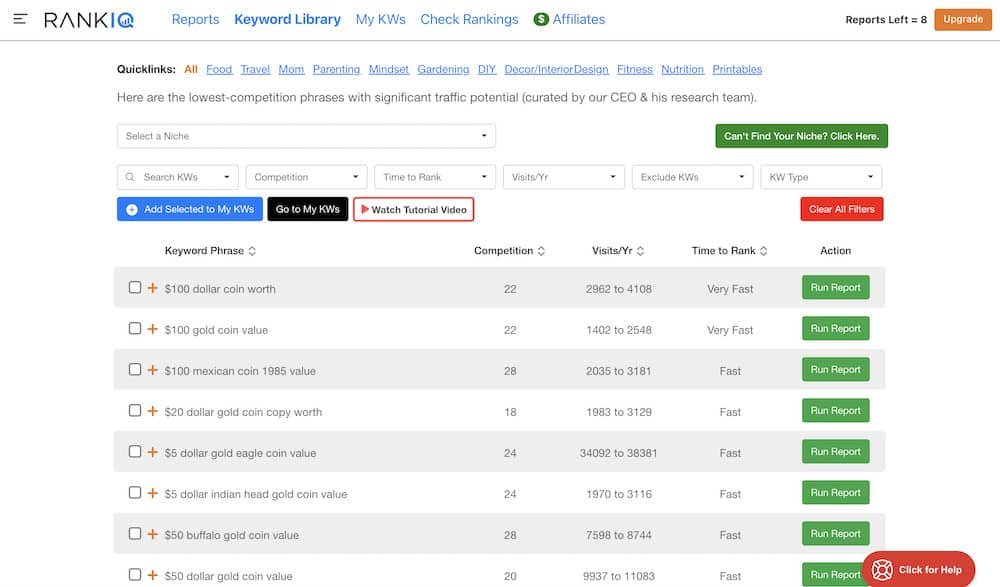Switch to My KWs tab
1000x587 pixels.
pyautogui.click(x=381, y=19)
